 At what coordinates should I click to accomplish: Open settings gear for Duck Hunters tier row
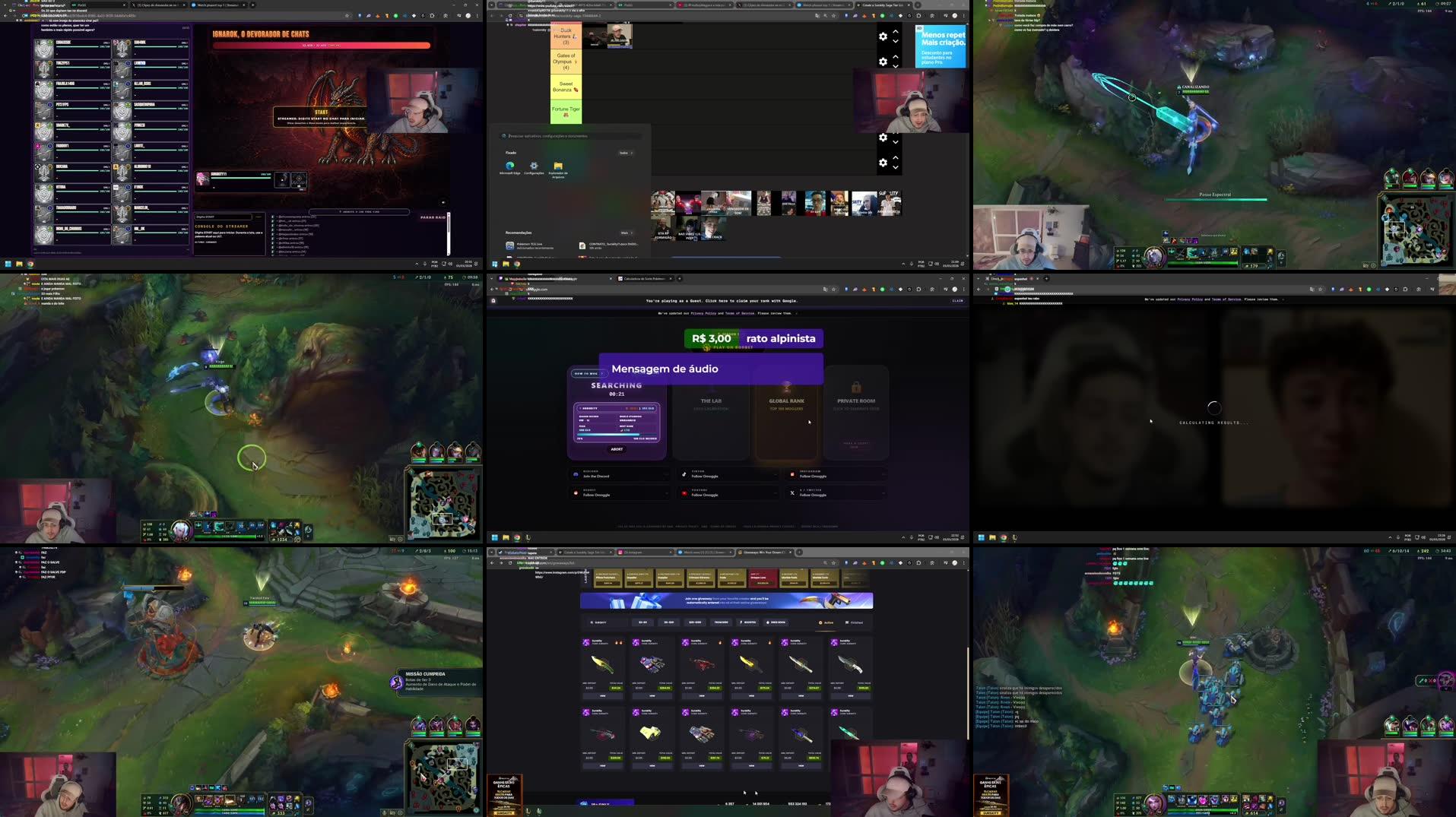coord(883,36)
